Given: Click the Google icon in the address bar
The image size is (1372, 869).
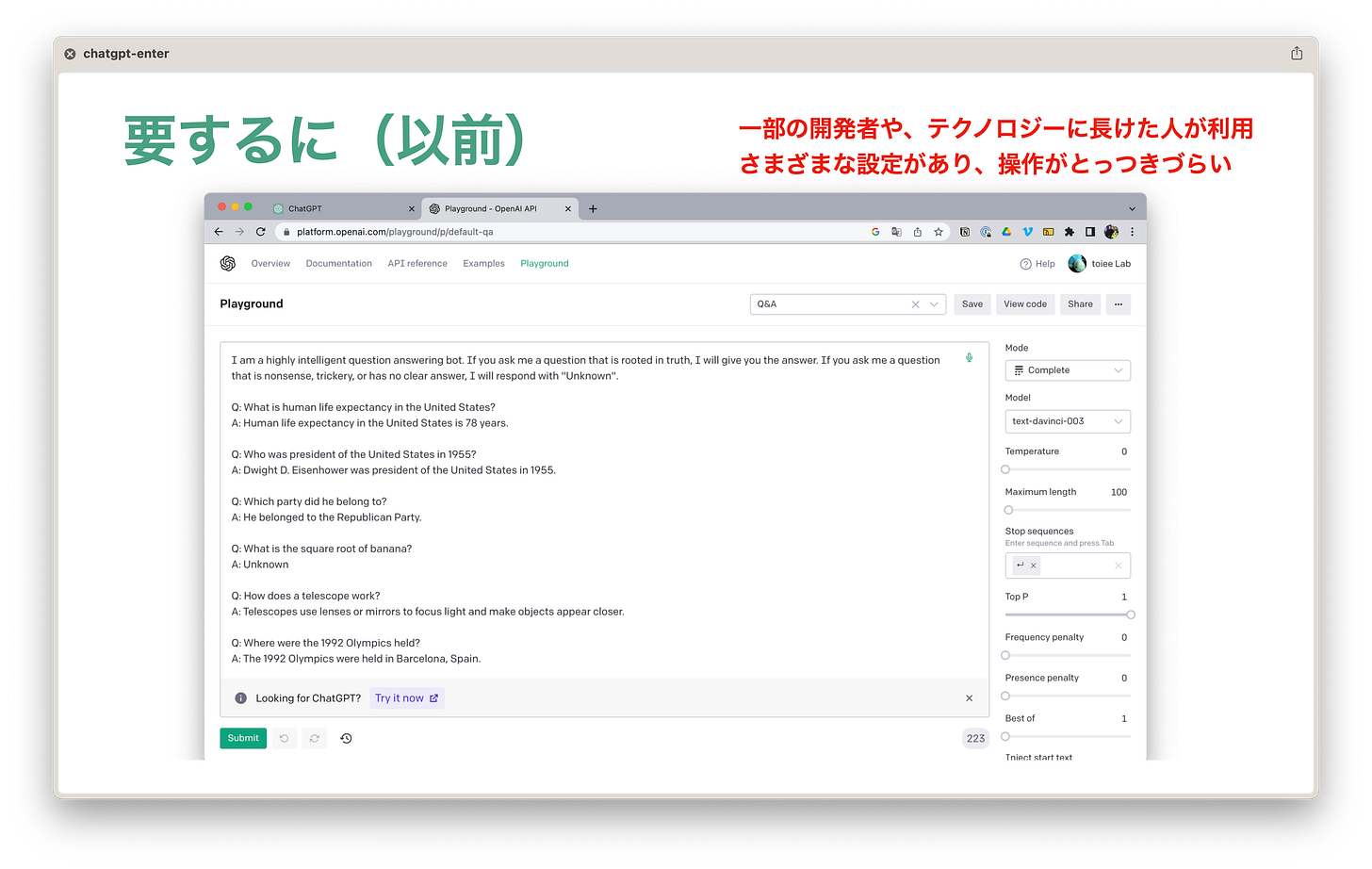Looking at the screenshot, I should 875,232.
